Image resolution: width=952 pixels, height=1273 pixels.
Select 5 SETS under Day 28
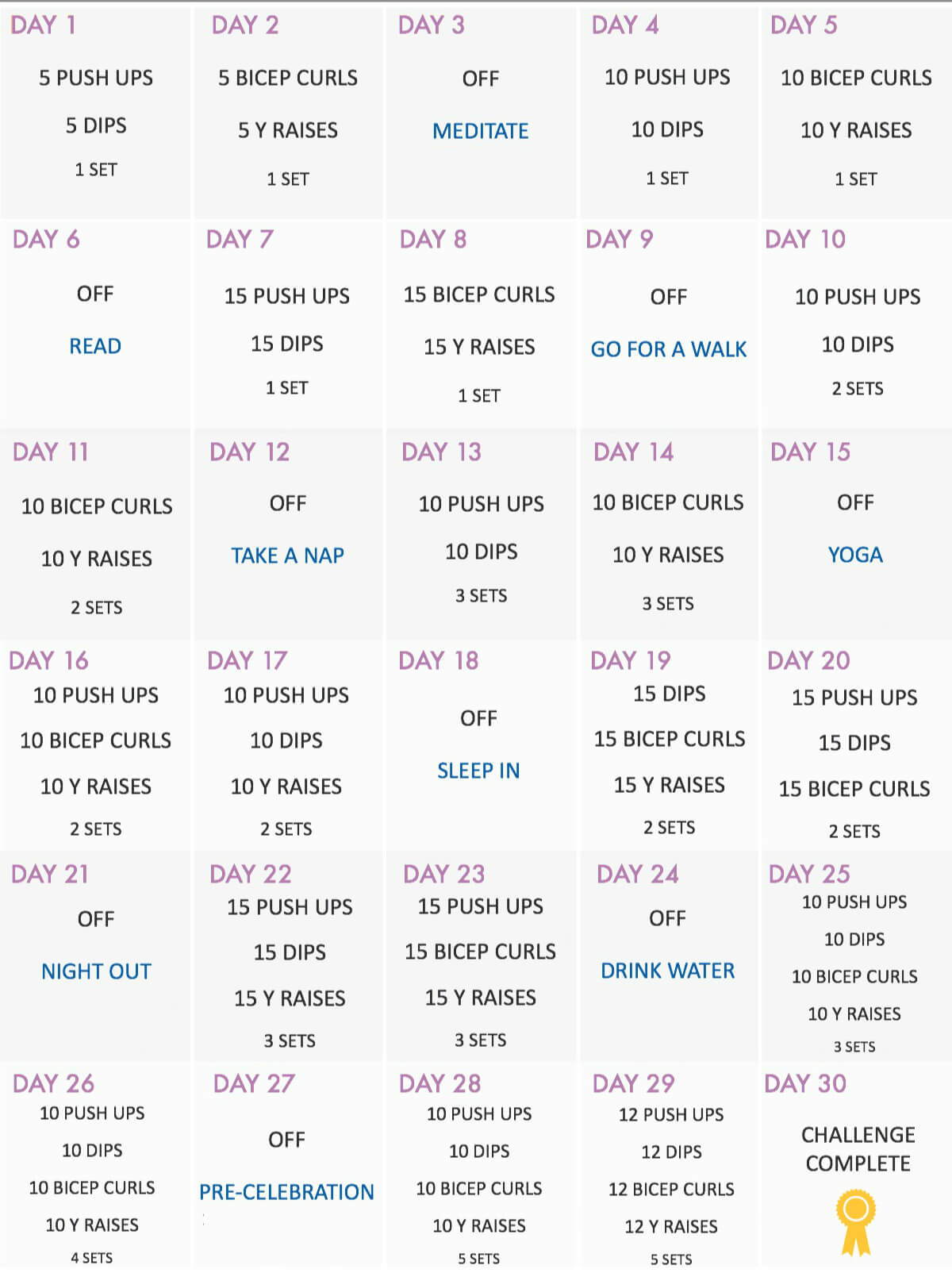click(x=479, y=1259)
